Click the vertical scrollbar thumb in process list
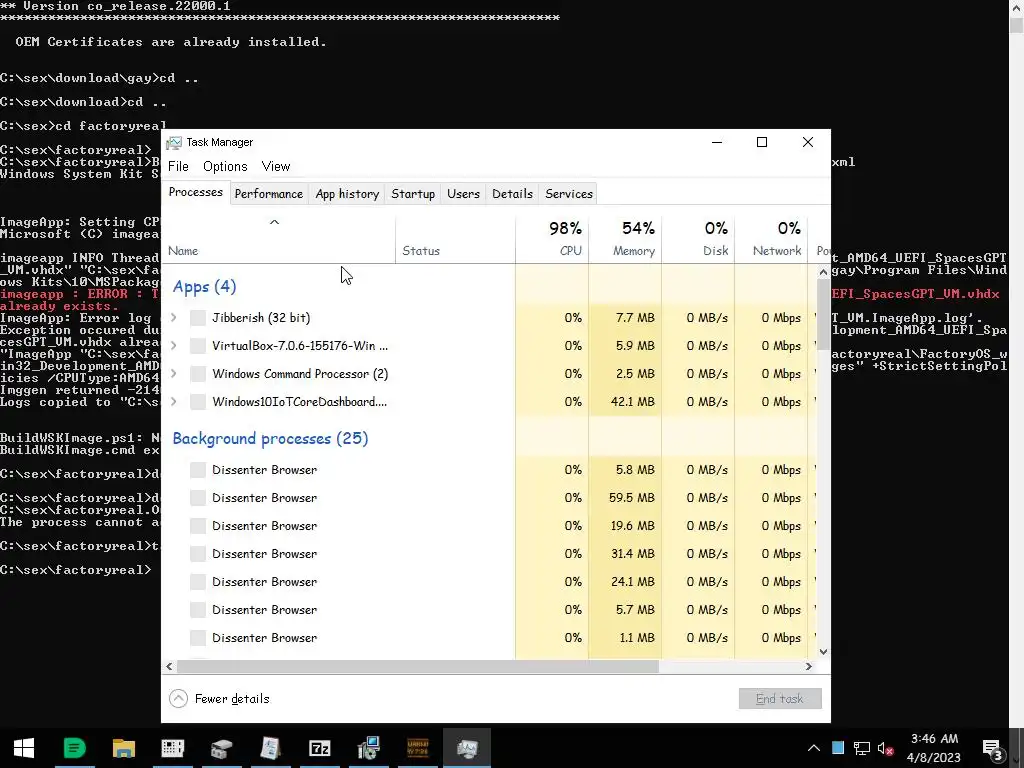The image size is (1024, 768). tap(823, 313)
